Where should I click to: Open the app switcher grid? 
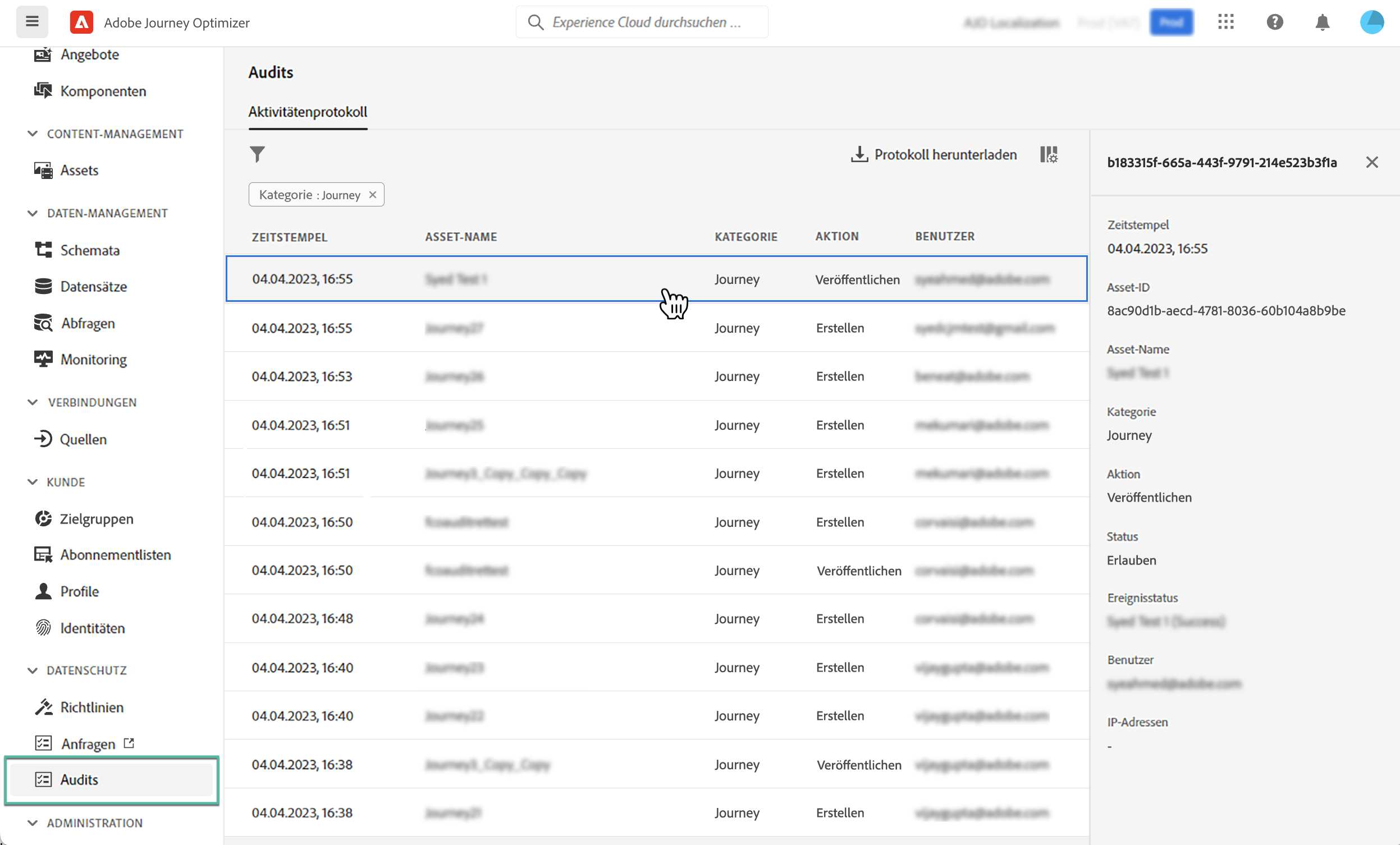(x=1225, y=22)
